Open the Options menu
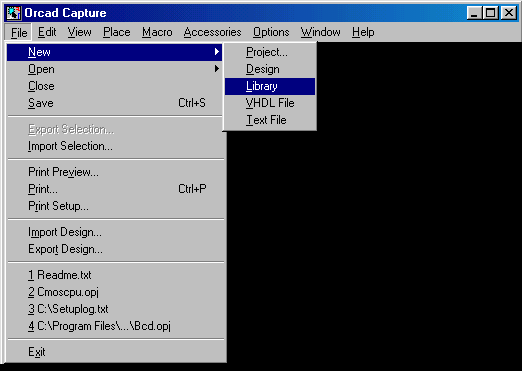The image size is (522, 371). [271, 32]
